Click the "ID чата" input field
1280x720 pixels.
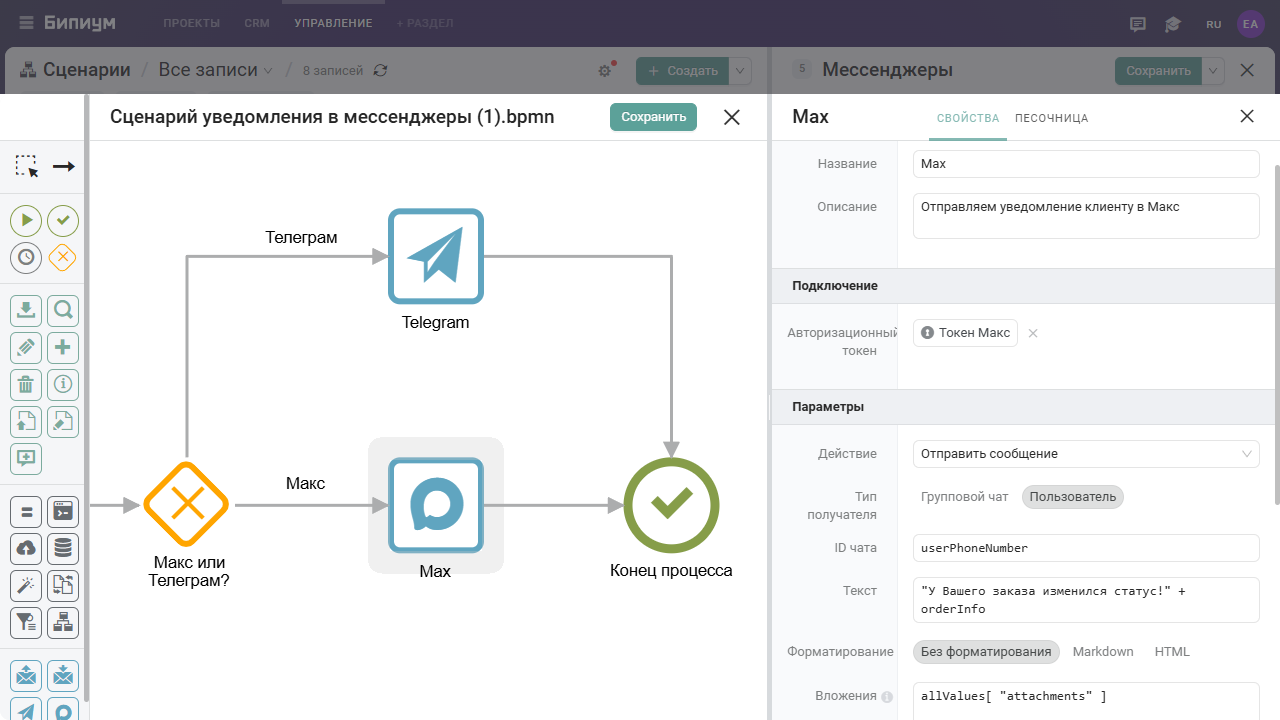tap(1086, 548)
